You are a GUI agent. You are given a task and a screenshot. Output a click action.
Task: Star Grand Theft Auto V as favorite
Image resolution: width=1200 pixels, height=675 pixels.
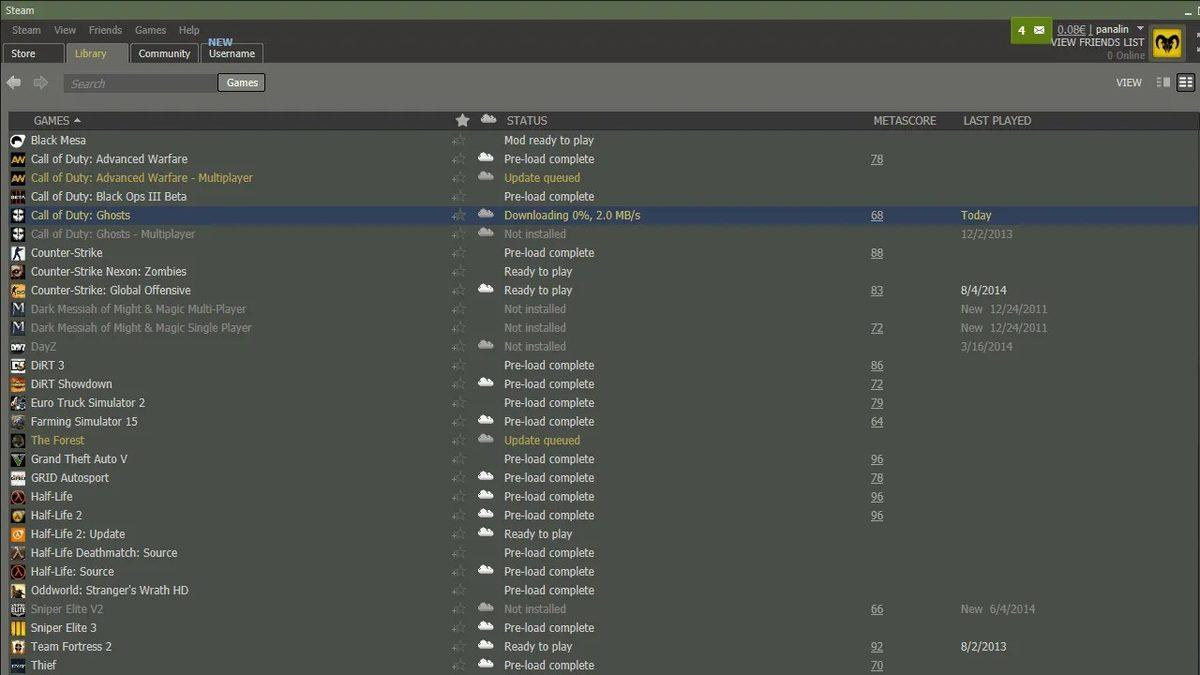point(460,458)
